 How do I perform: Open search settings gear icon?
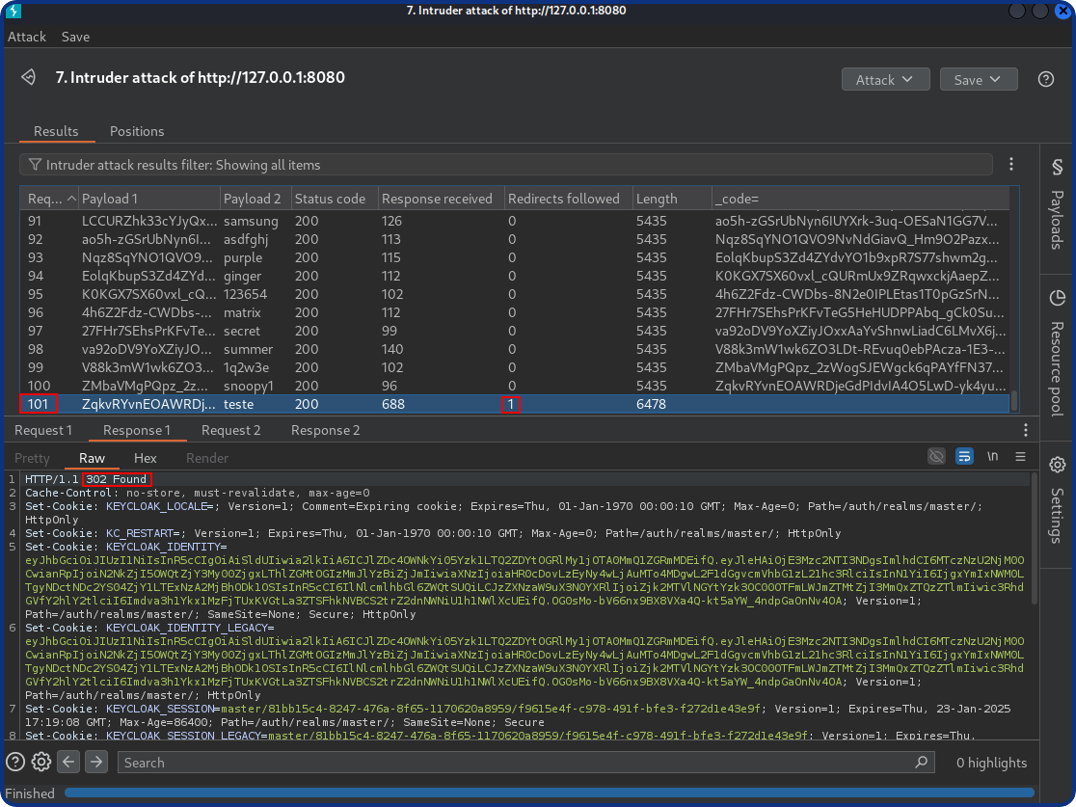point(41,762)
